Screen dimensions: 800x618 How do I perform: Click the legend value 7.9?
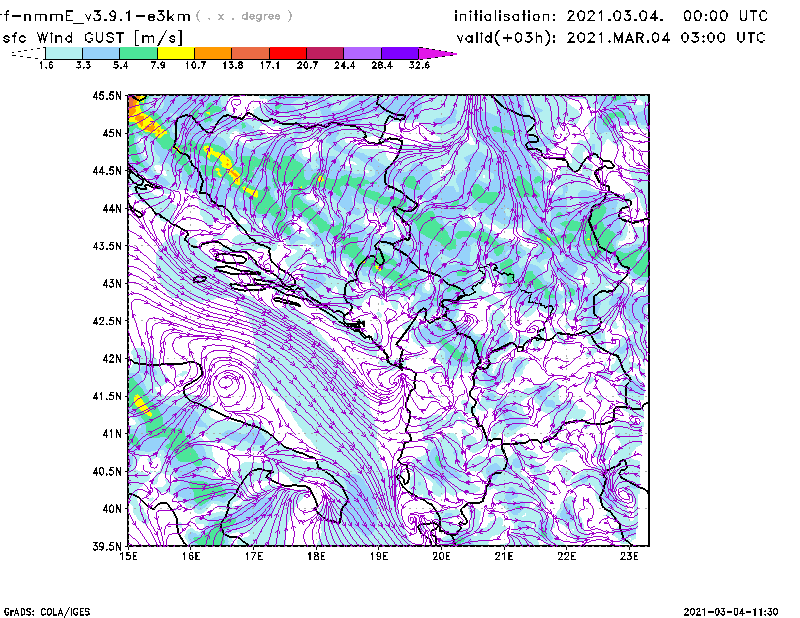pos(158,65)
